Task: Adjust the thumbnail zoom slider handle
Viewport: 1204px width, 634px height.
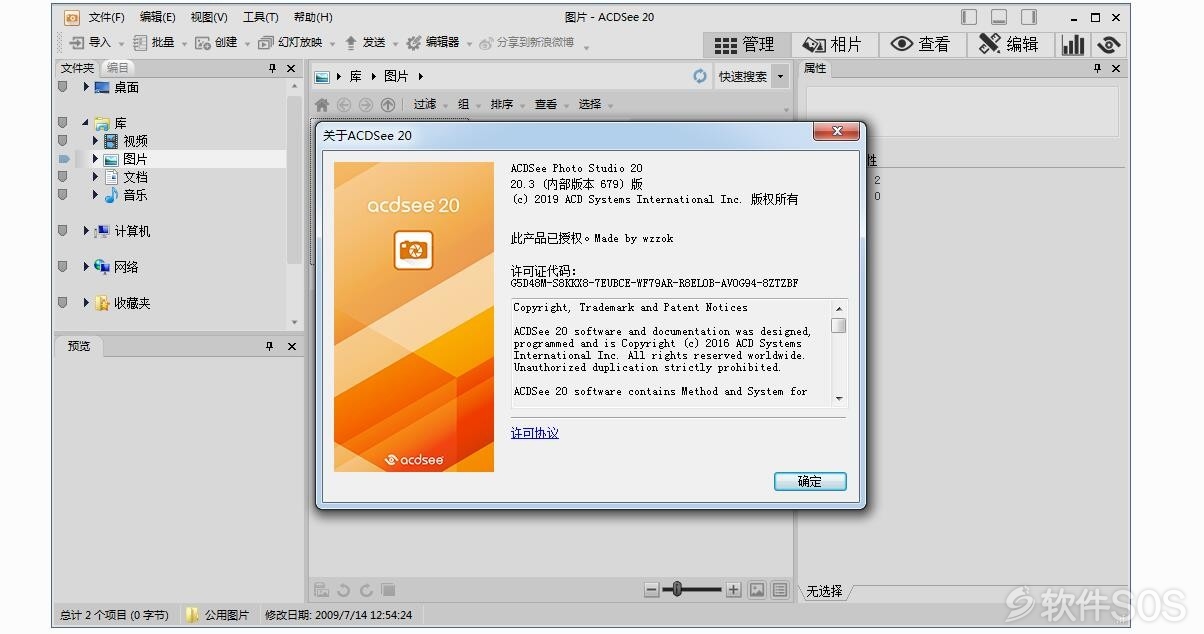Action: pos(677,590)
